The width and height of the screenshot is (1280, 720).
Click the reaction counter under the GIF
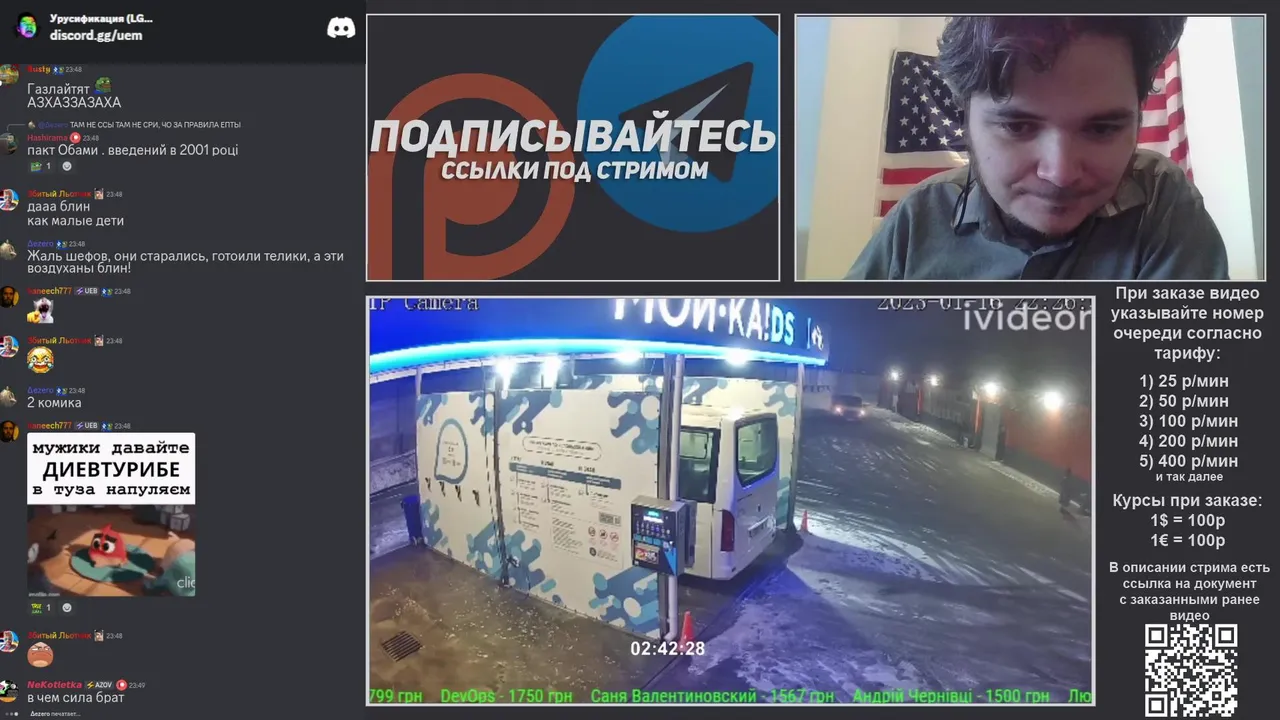39,607
